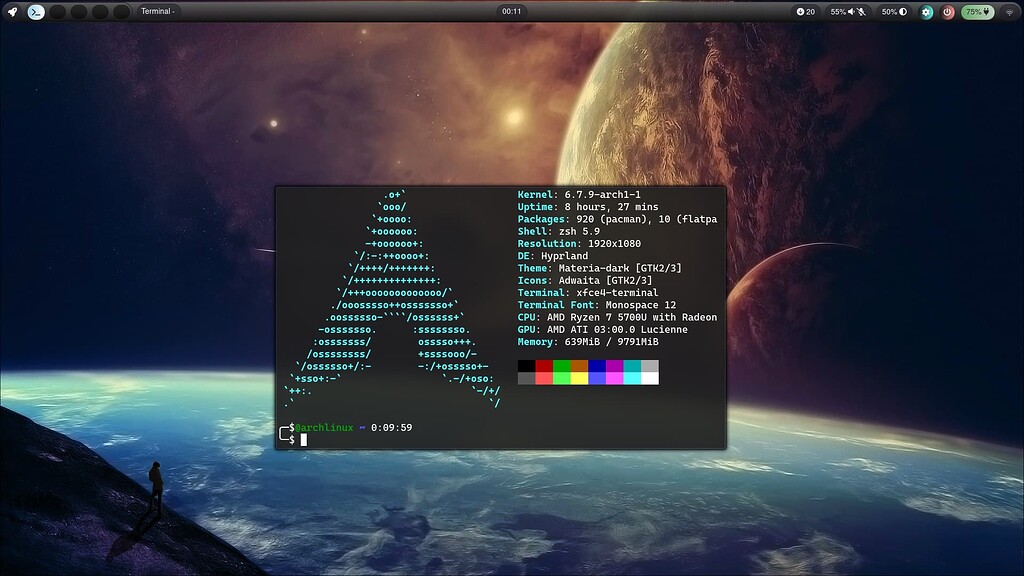Screen dimensions: 1024x576
Task: Click the 0:09:59 time in the prompt
Action: (391, 428)
